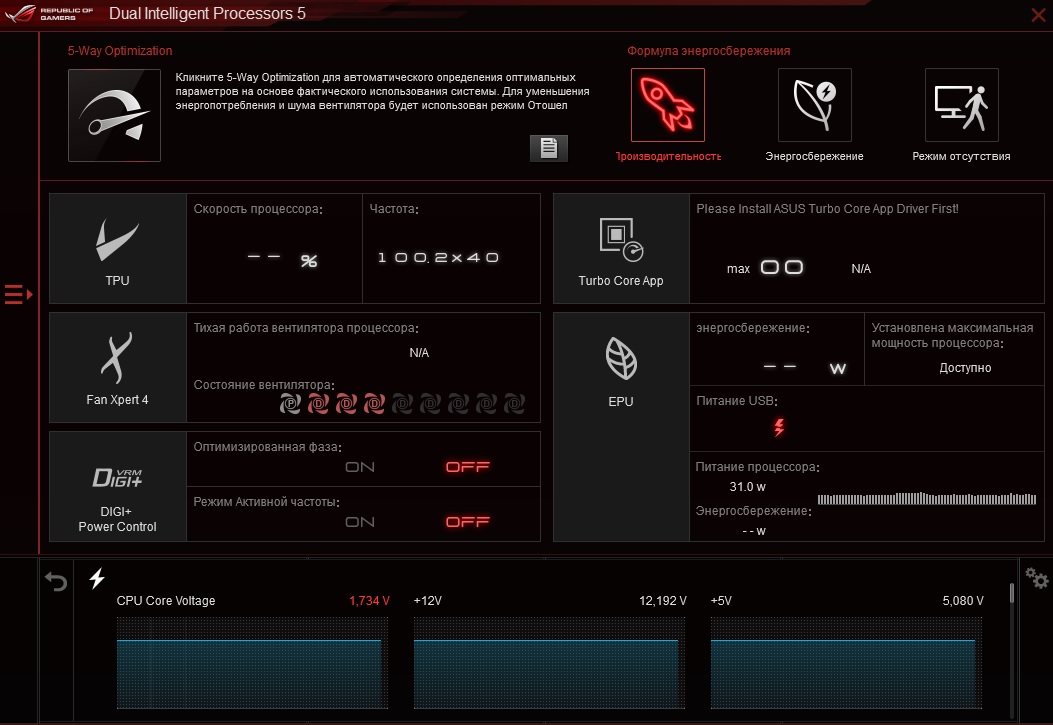Click the Формула энергосбережения heading
Screen dimensions: 1053x725
(708, 51)
